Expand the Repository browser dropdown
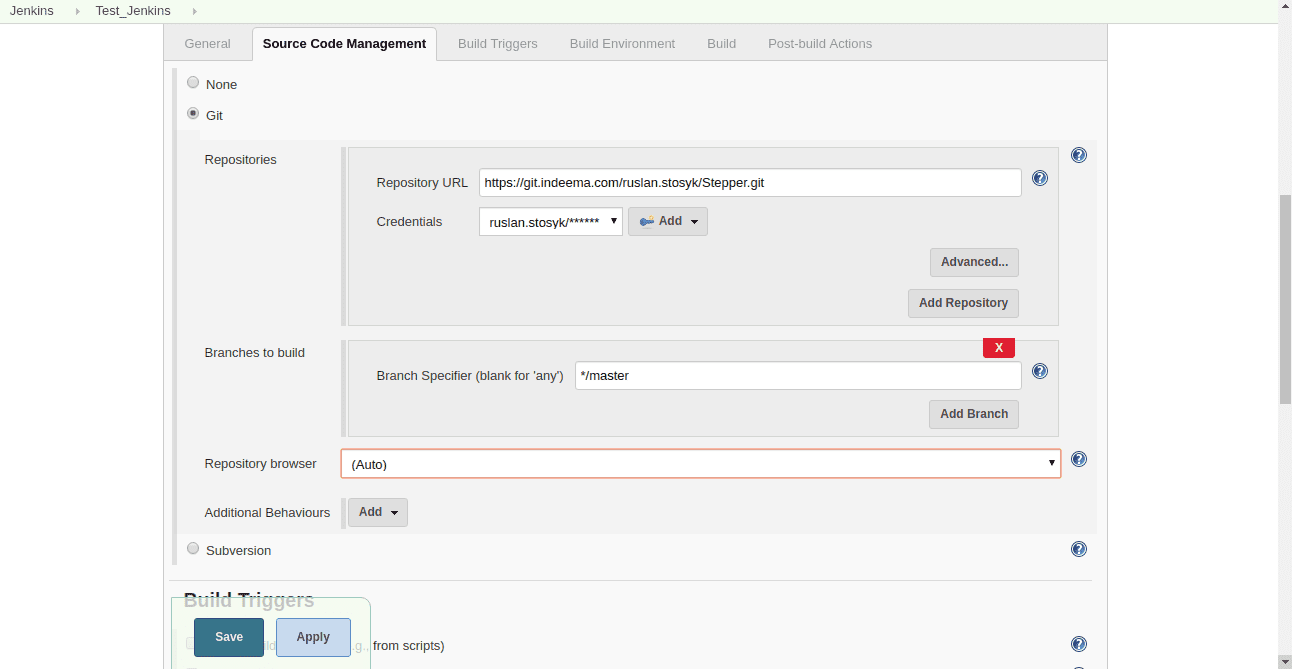Screen dimensions: 1292x669 click(x=700, y=464)
